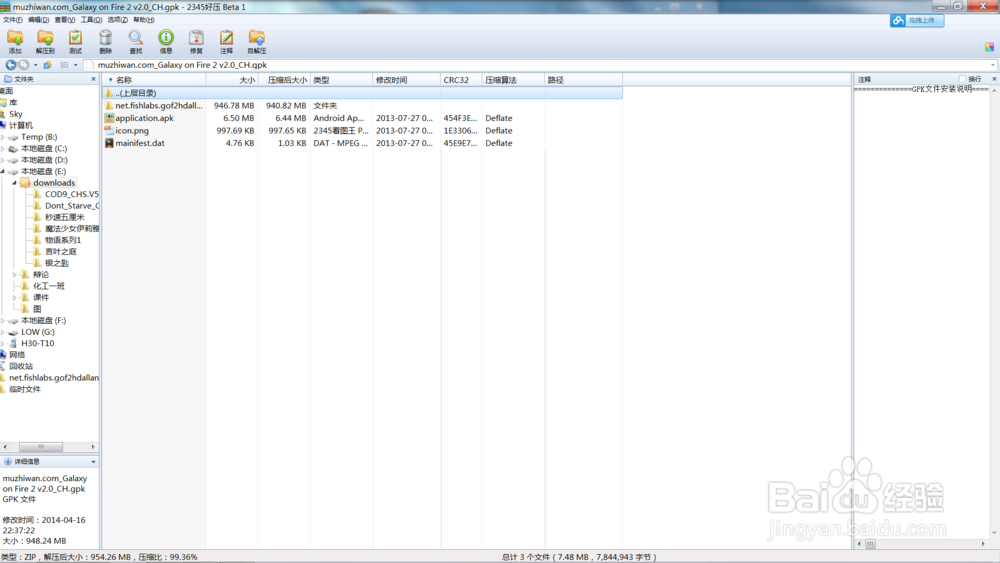This screenshot has height=563, width=1000.
Task: Expand the Temp (B:) drive node
Action: pos(3,137)
